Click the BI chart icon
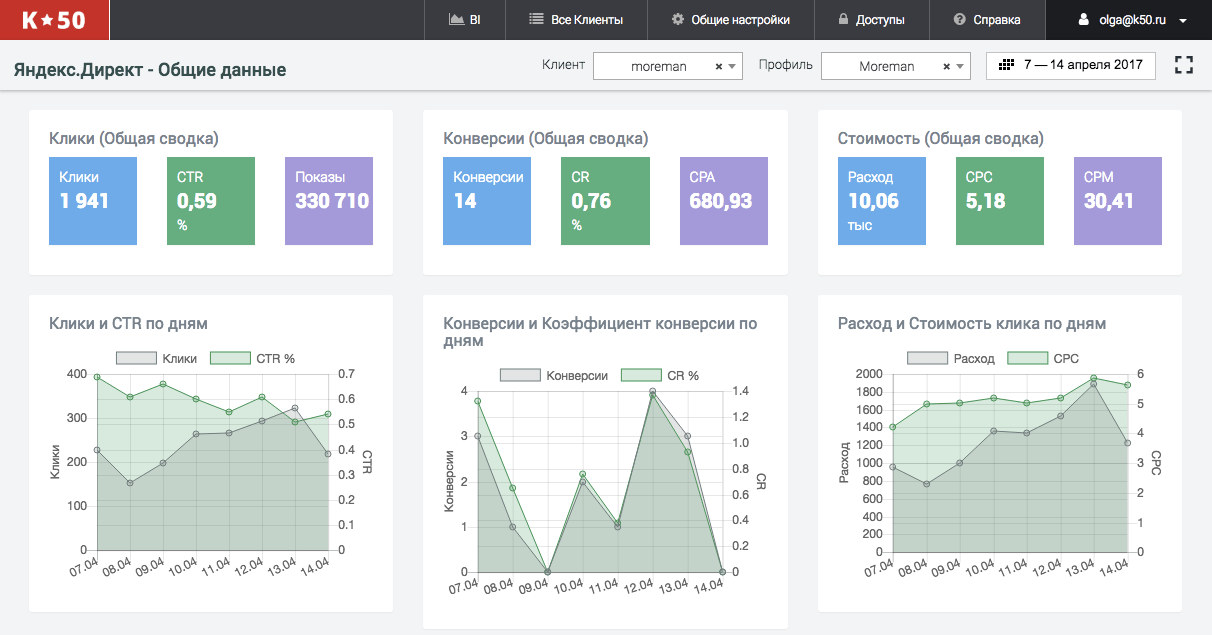Viewport: 1212px width, 635px height. pyautogui.click(x=456, y=20)
